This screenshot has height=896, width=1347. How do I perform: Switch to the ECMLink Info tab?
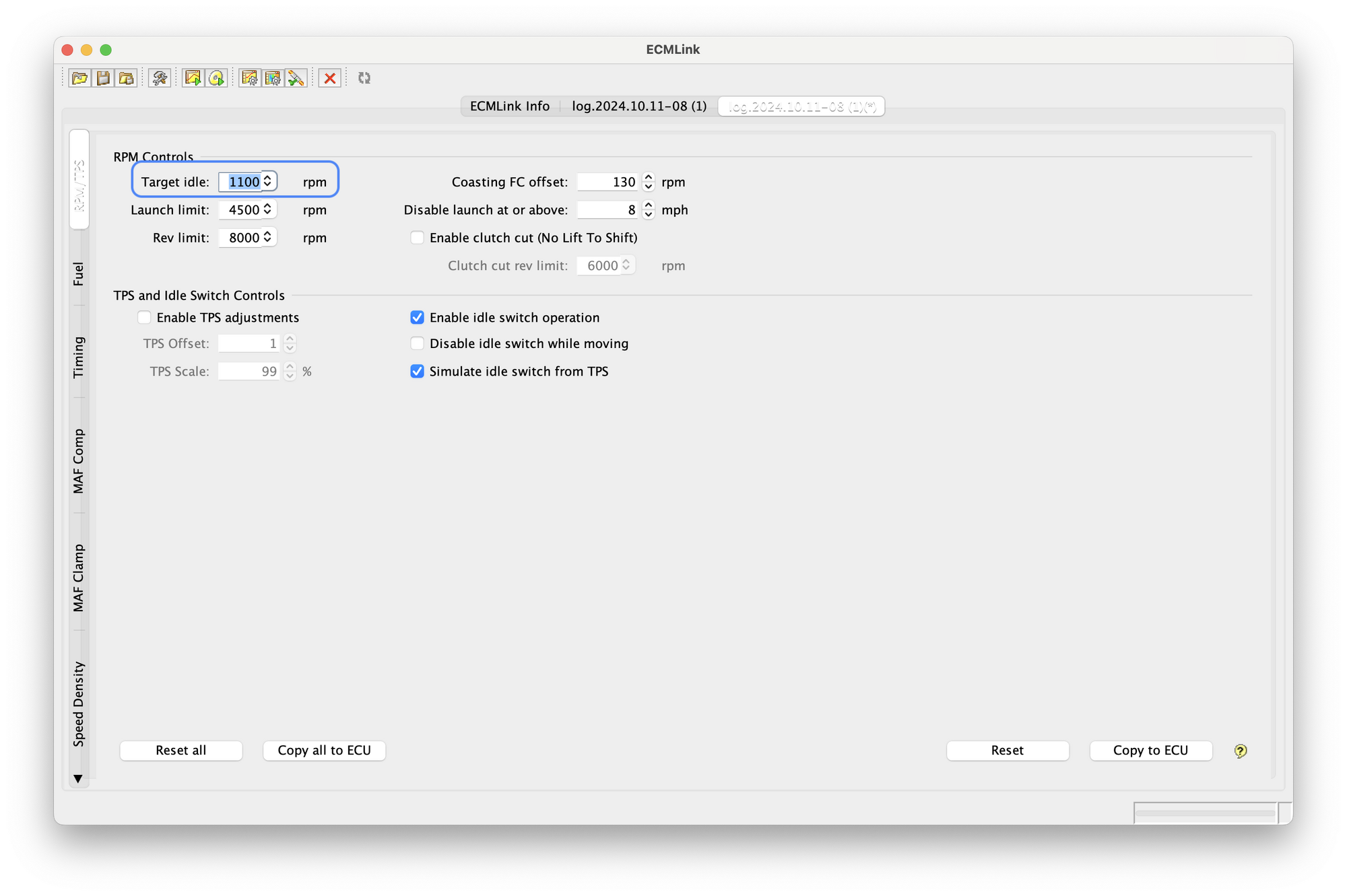click(x=510, y=106)
